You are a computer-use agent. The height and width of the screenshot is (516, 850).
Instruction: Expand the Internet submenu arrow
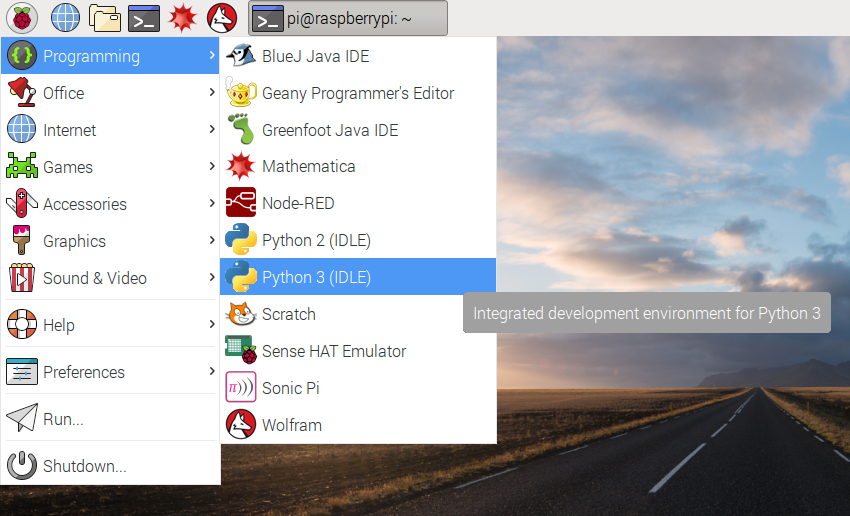click(211, 129)
